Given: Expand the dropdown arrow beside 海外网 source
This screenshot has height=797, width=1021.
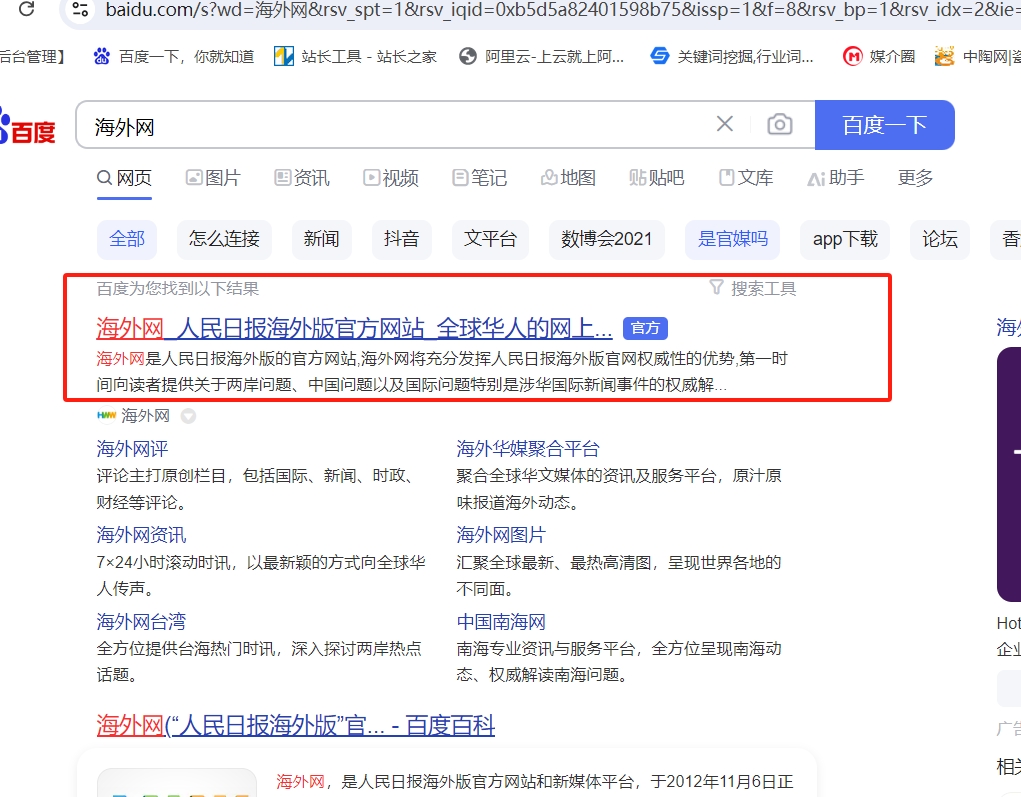Looking at the screenshot, I should pyautogui.click(x=188, y=416).
